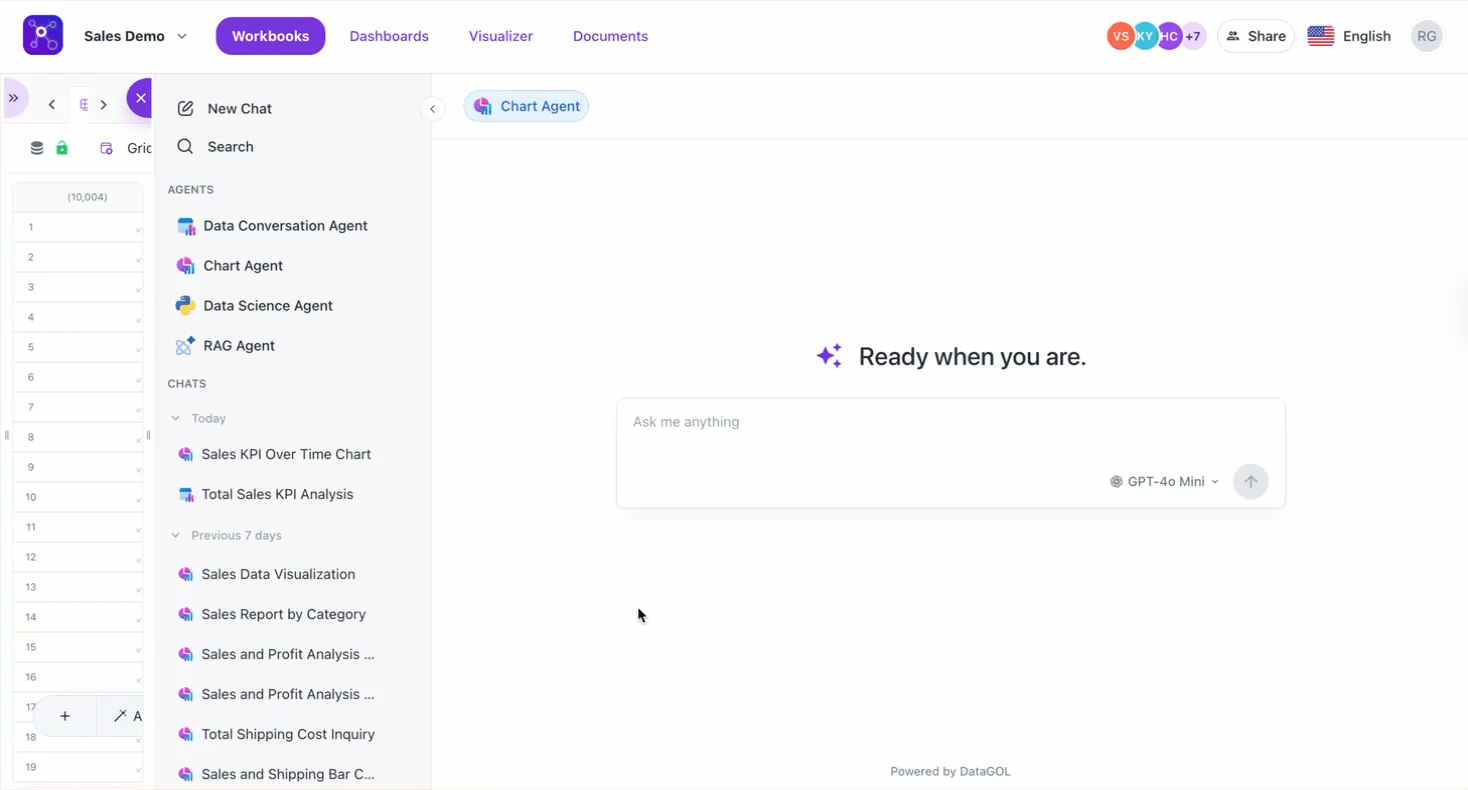Click the Share button

[1256, 36]
